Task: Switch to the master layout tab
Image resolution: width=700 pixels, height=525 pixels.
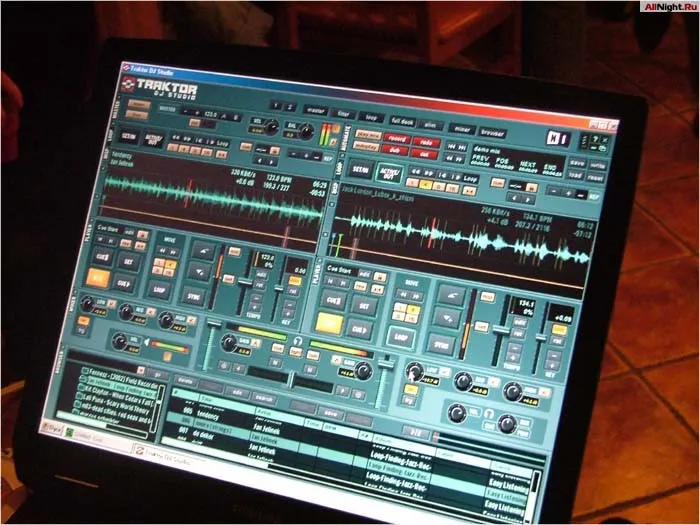Action: click(315, 111)
